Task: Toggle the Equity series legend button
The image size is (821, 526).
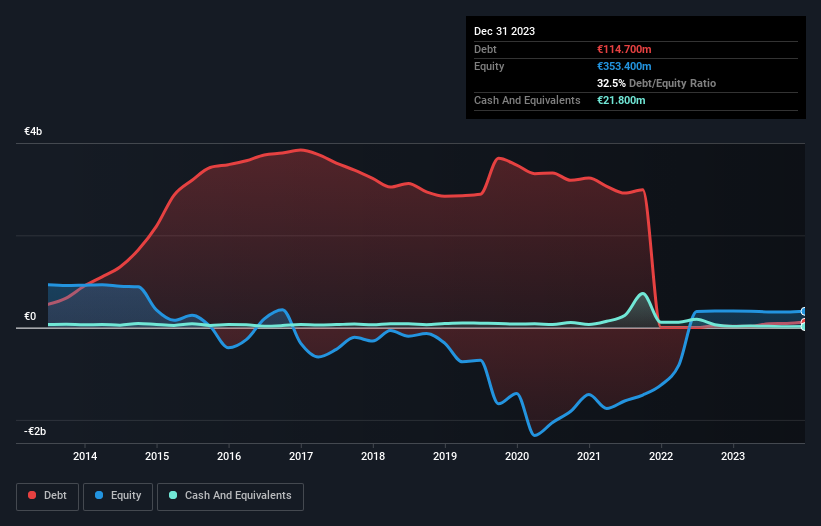Action: click(x=118, y=496)
